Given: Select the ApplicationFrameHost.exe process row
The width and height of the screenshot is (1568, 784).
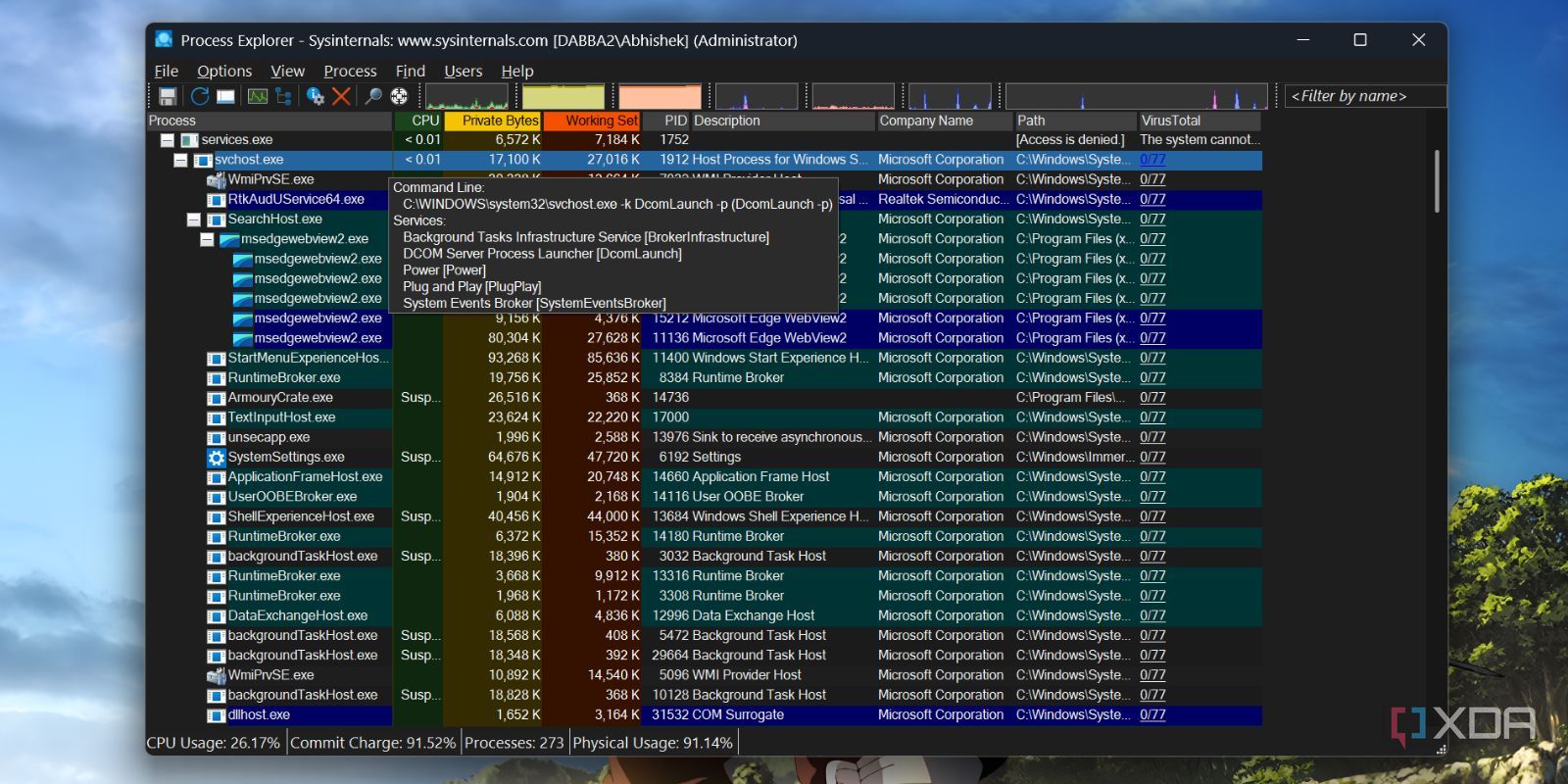Looking at the screenshot, I should 704,477.
